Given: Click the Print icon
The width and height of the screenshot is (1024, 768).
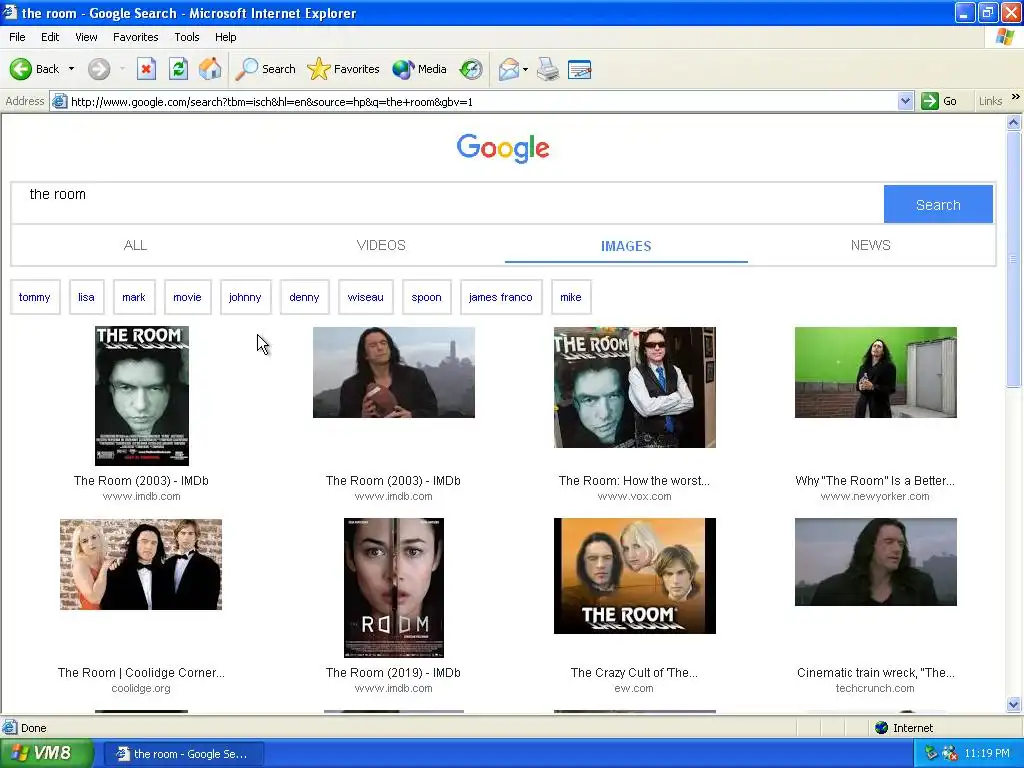Looking at the screenshot, I should [x=548, y=69].
